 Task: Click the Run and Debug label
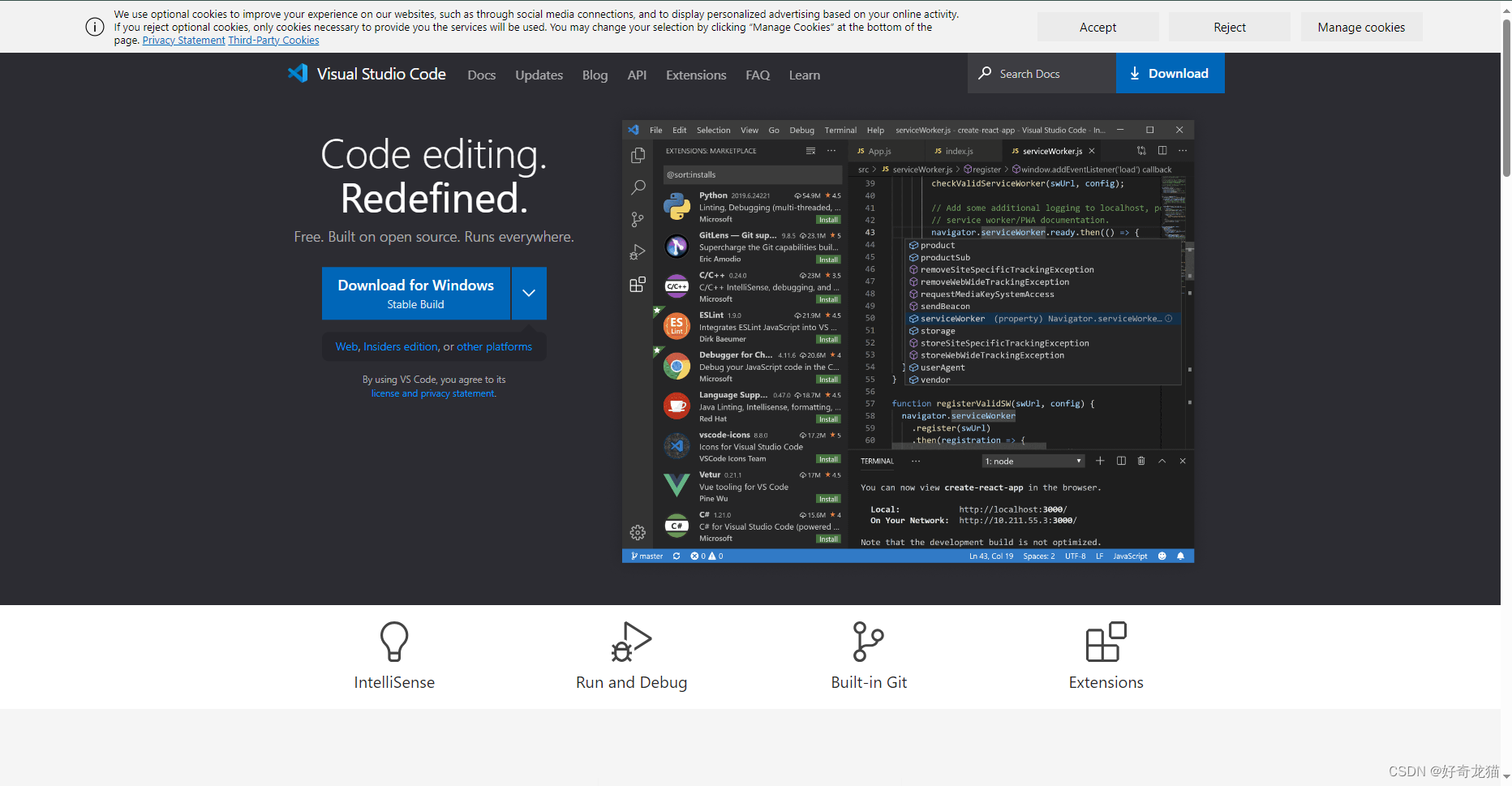[631, 682]
